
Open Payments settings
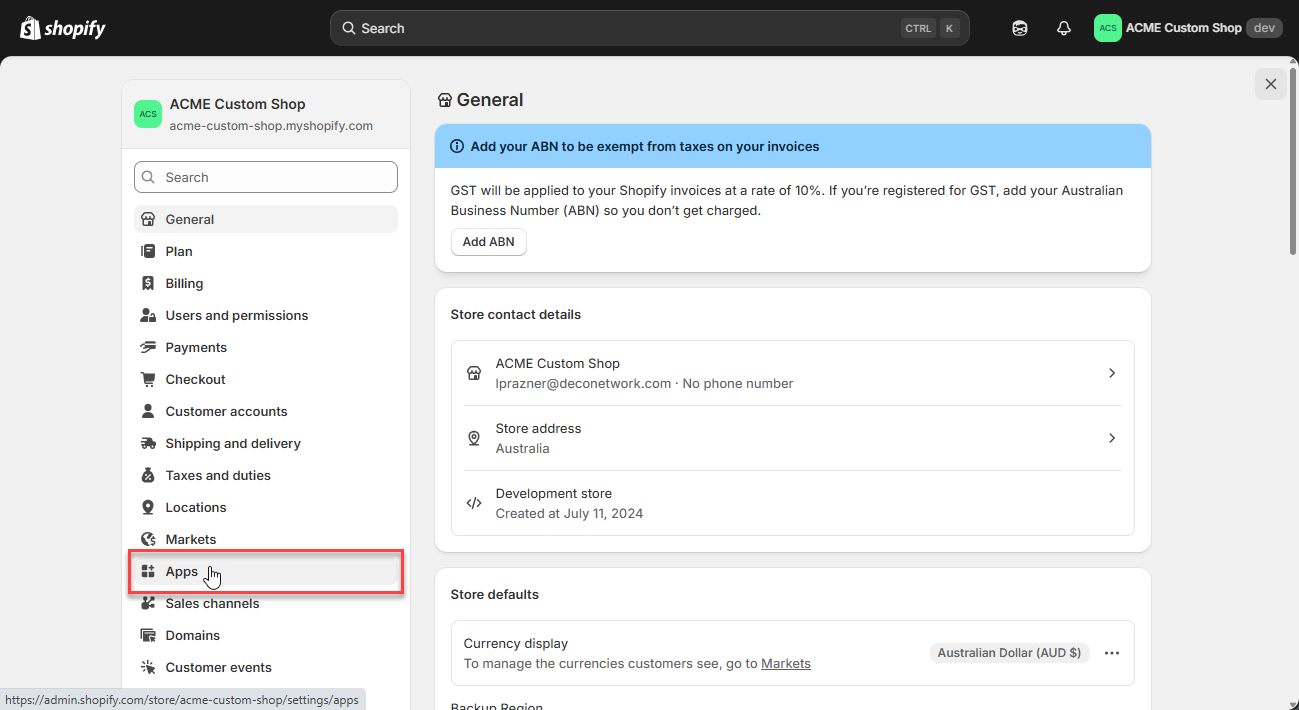click(x=266, y=347)
